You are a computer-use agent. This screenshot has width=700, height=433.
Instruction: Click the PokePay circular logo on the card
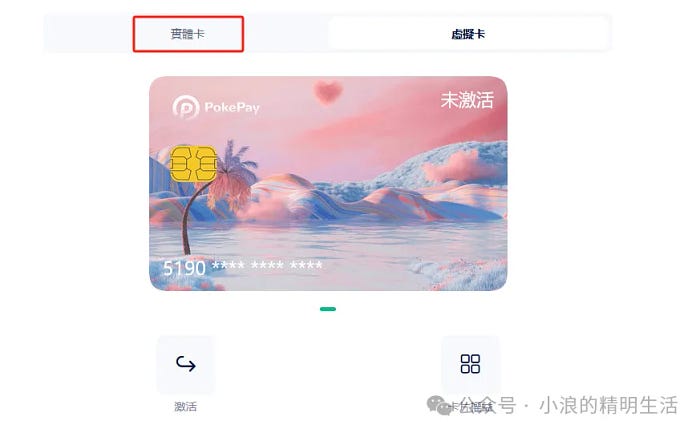186,107
